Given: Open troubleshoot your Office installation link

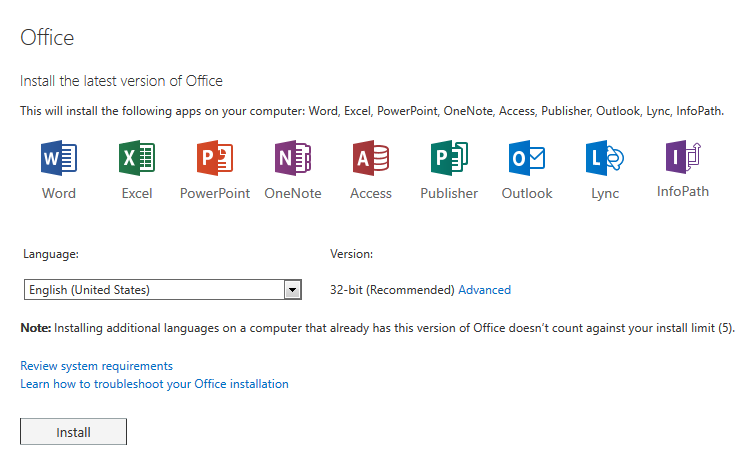Looking at the screenshot, I should coord(154,384).
